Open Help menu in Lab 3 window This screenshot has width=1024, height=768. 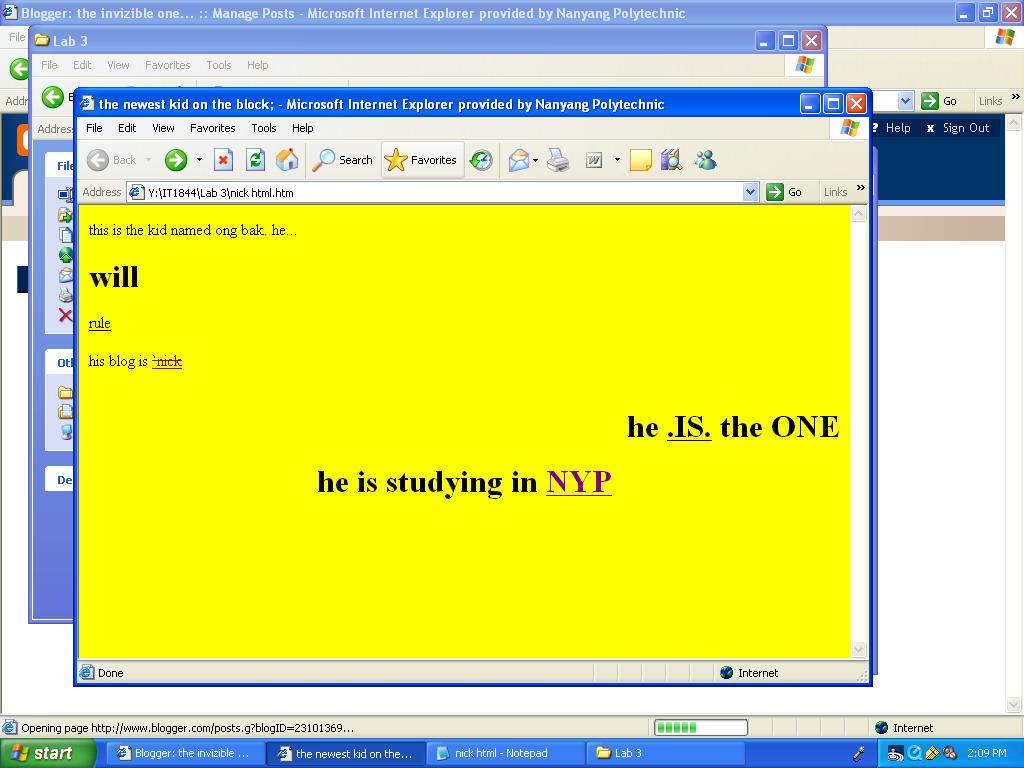257,65
